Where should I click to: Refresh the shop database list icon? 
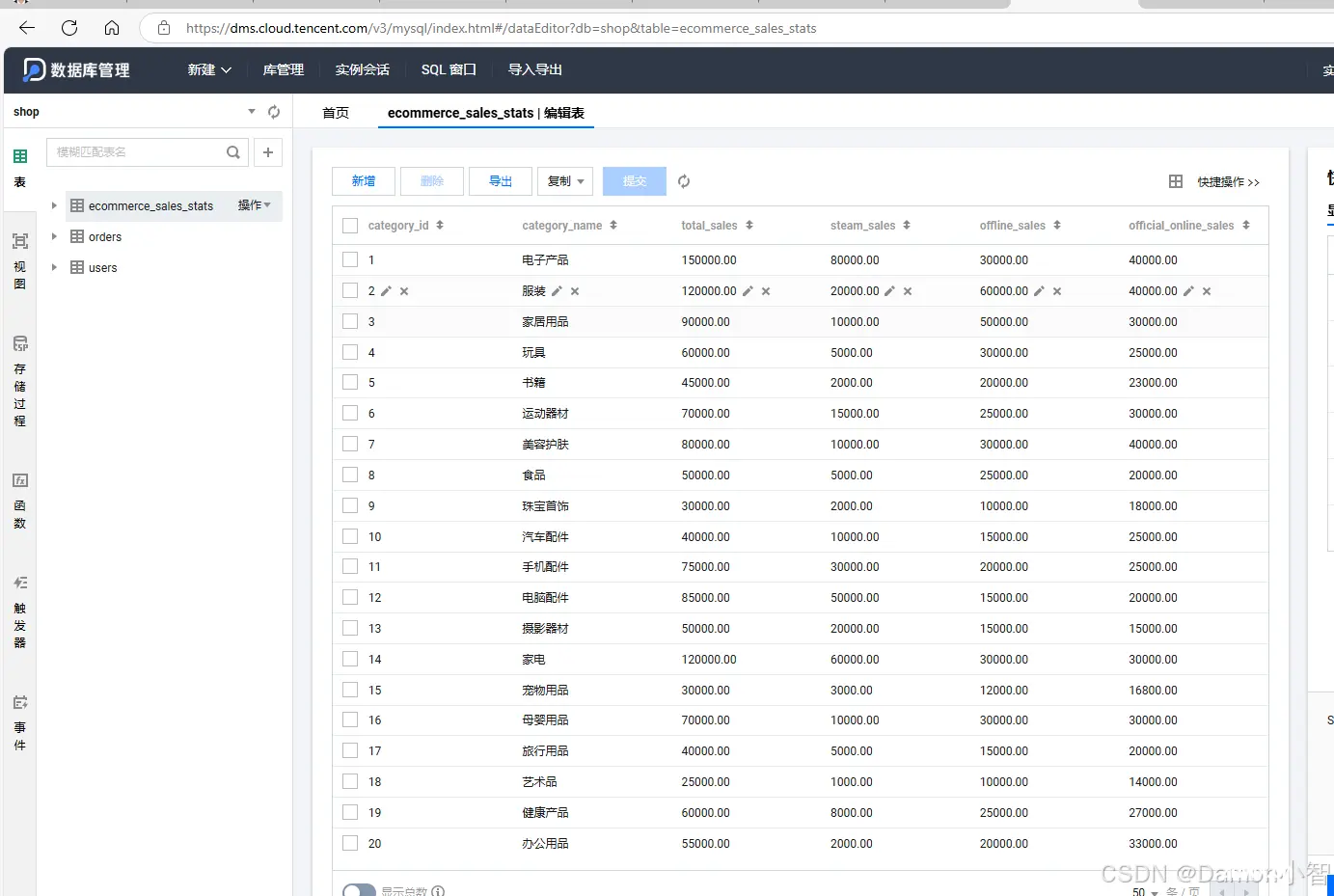(274, 112)
